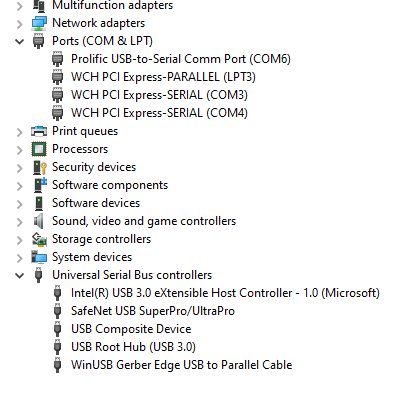This screenshot has width=405, height=415.
Task: Click the Storage controllers icon
Action: (39, 239)
